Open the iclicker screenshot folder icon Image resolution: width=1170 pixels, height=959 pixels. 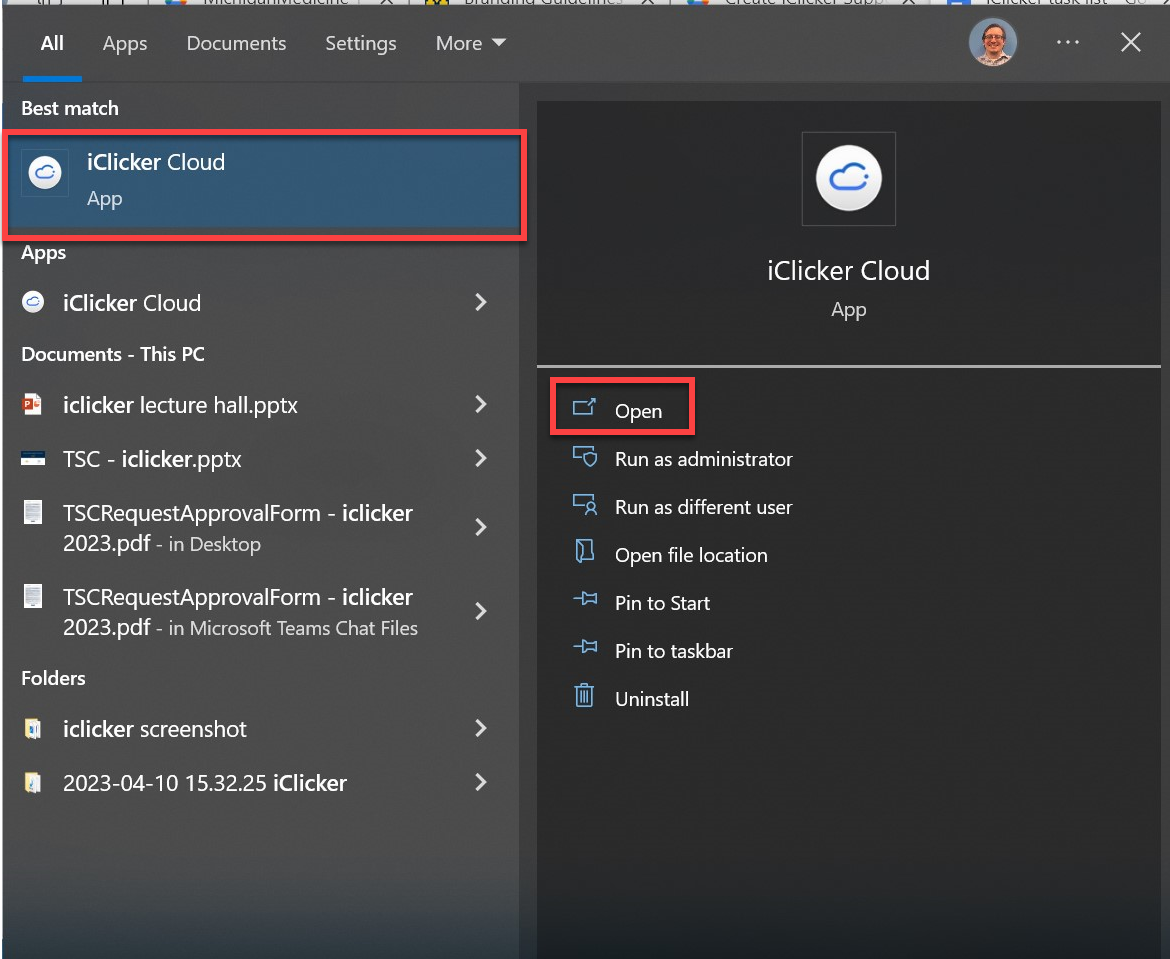pos(31,729)
